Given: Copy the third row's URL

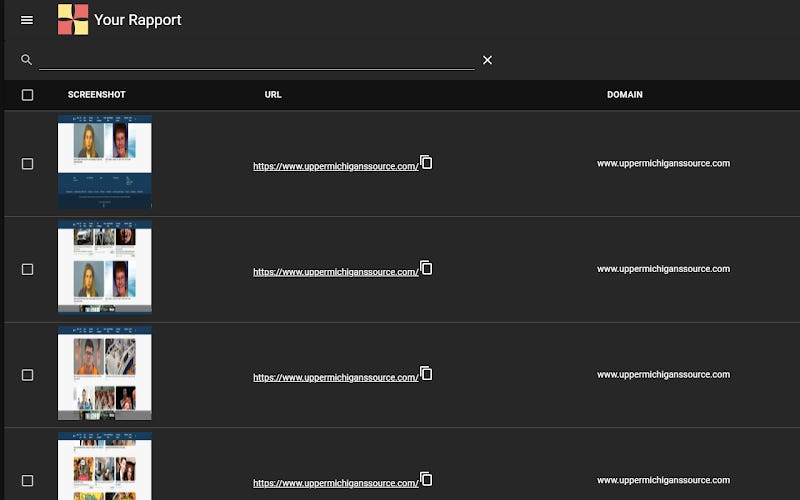Looking at the screenshot, I should 426,373.
